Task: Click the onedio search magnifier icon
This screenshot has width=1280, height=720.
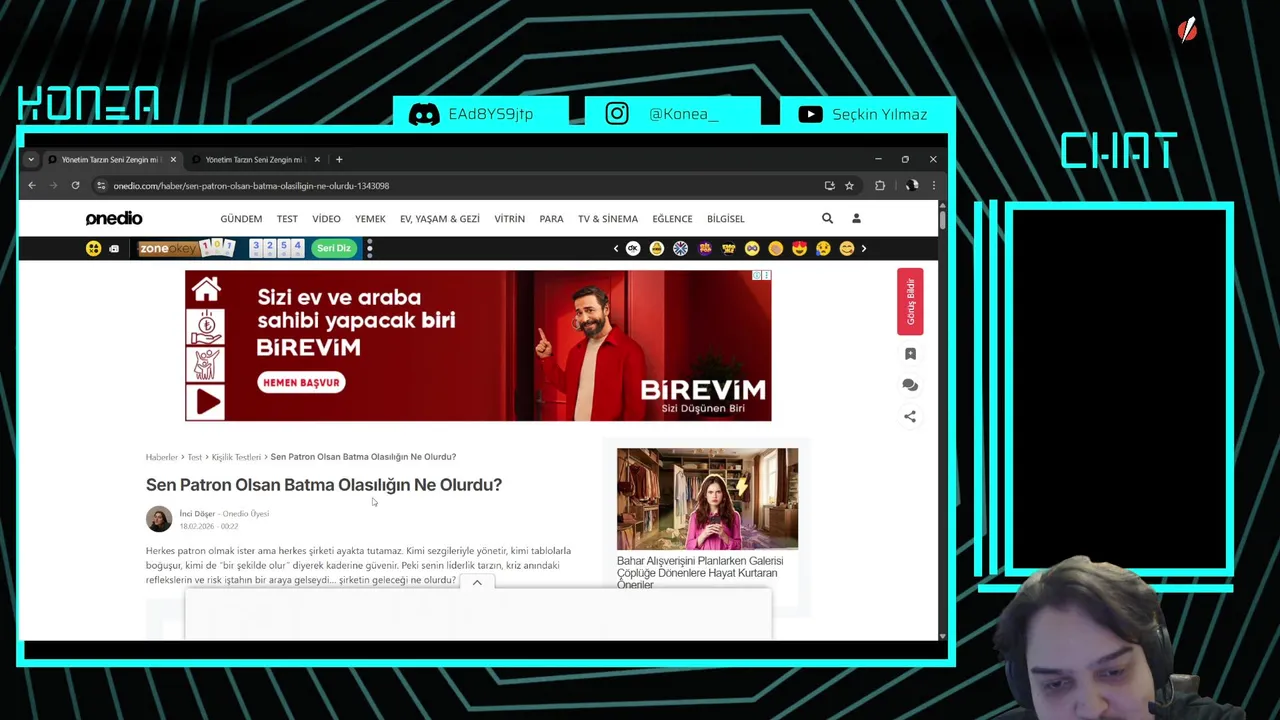Action: pos(827,218)
